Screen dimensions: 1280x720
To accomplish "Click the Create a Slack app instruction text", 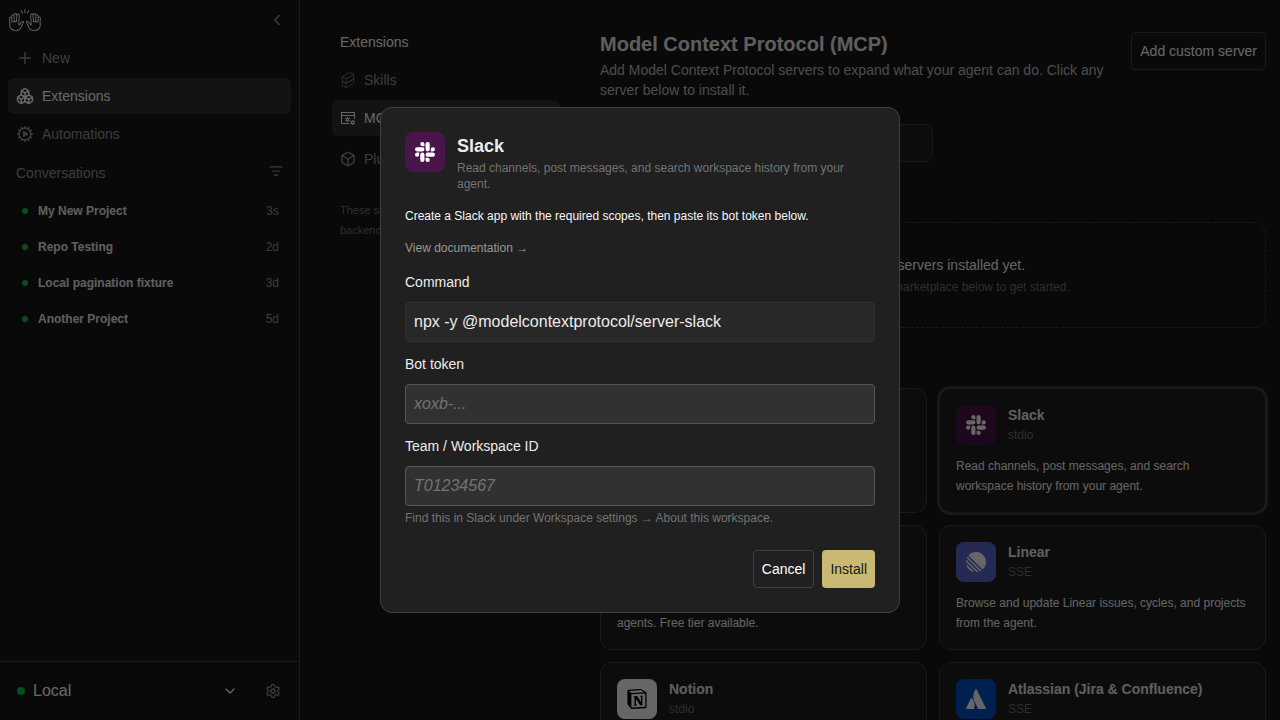I will 607,216.
